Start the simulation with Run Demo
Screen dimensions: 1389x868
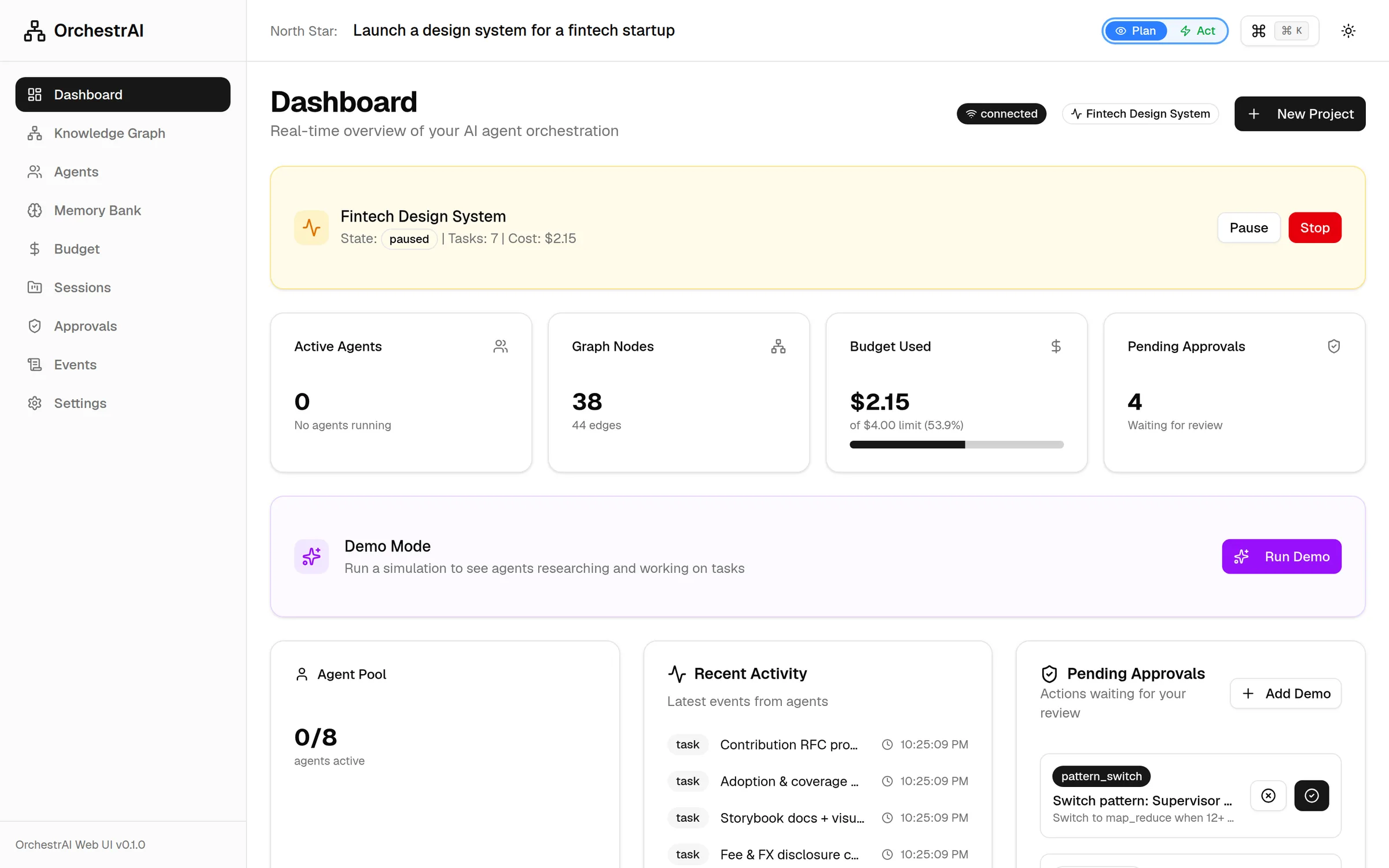click(1281, 556)
